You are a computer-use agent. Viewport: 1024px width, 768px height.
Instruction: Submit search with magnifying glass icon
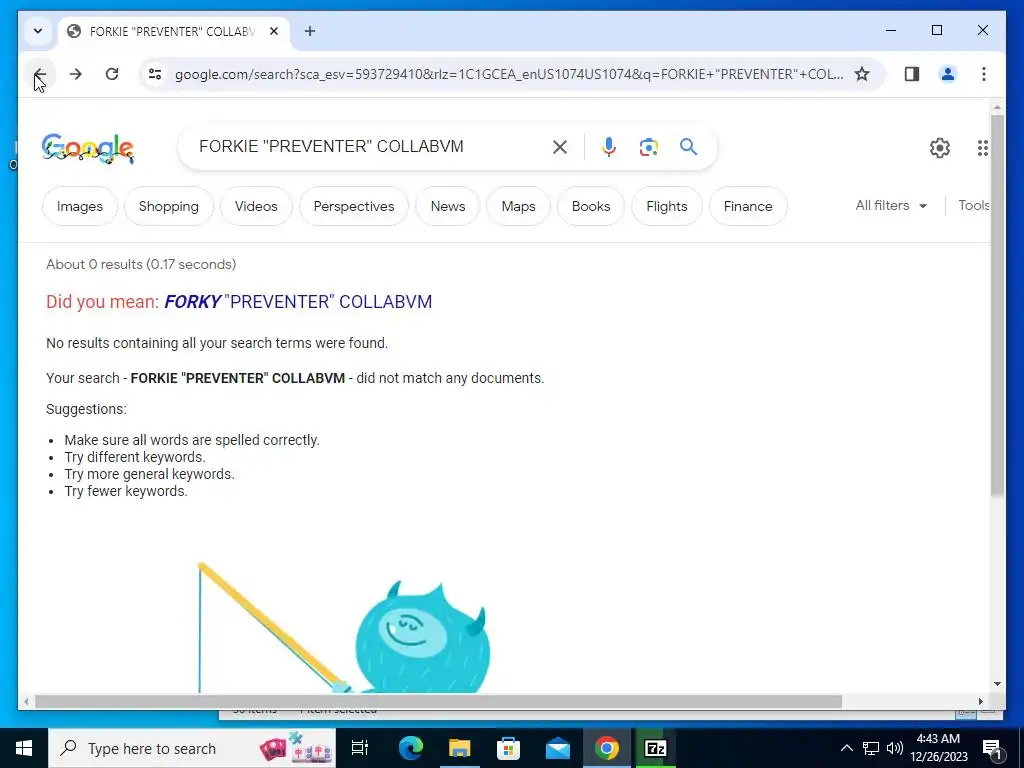coord(688,147)
